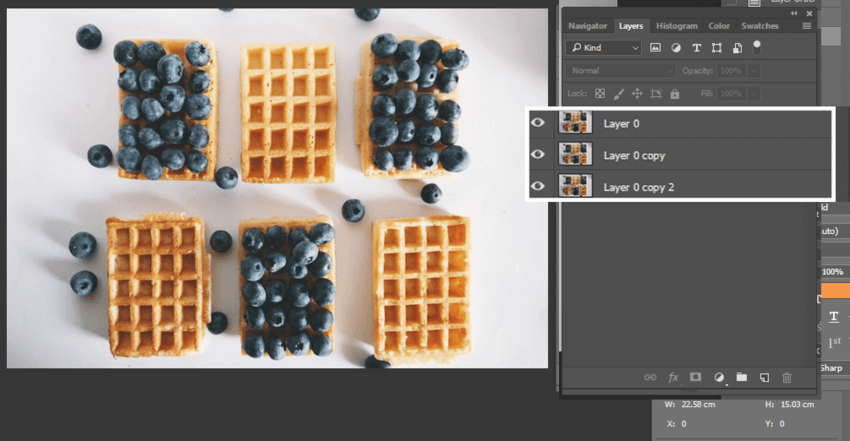The image size is (850, 441).
Task: Open the Normal blend mode dropdown
Action: [x=621, y=70]
